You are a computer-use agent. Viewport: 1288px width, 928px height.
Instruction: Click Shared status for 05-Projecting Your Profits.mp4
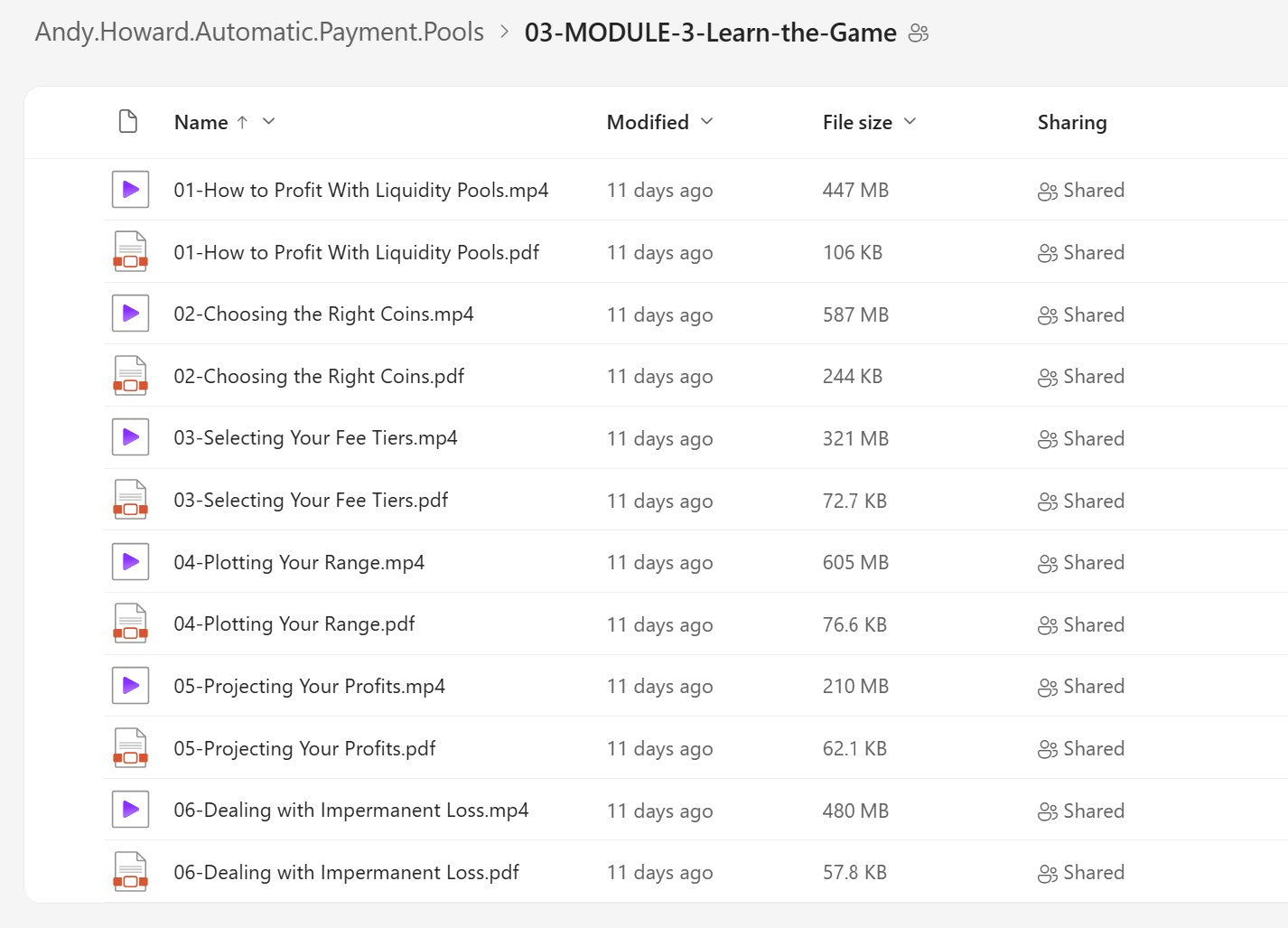[x=1081, y=687]
